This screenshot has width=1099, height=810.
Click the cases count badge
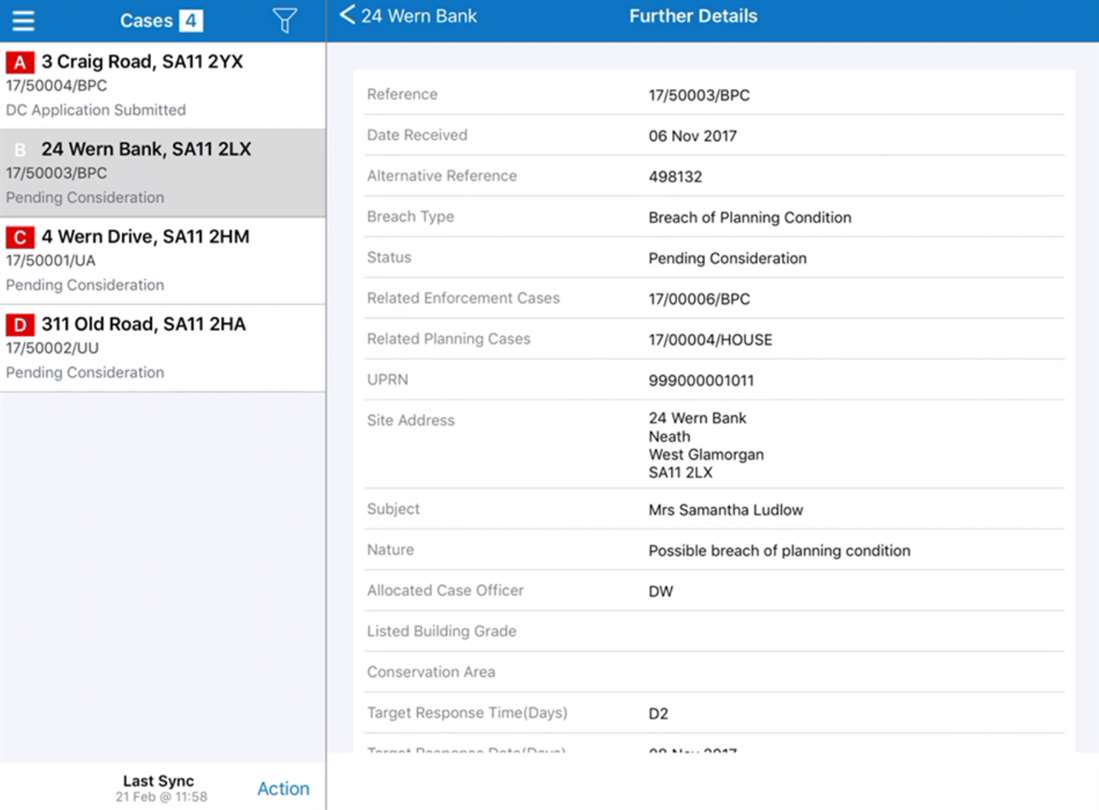(191, 21)
